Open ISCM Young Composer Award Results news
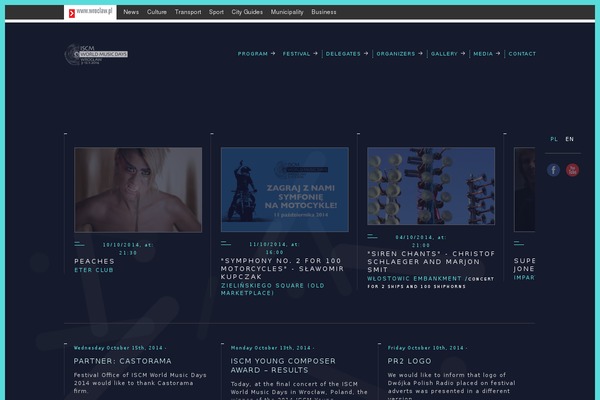The image size is (600, 400). [283, 366]
